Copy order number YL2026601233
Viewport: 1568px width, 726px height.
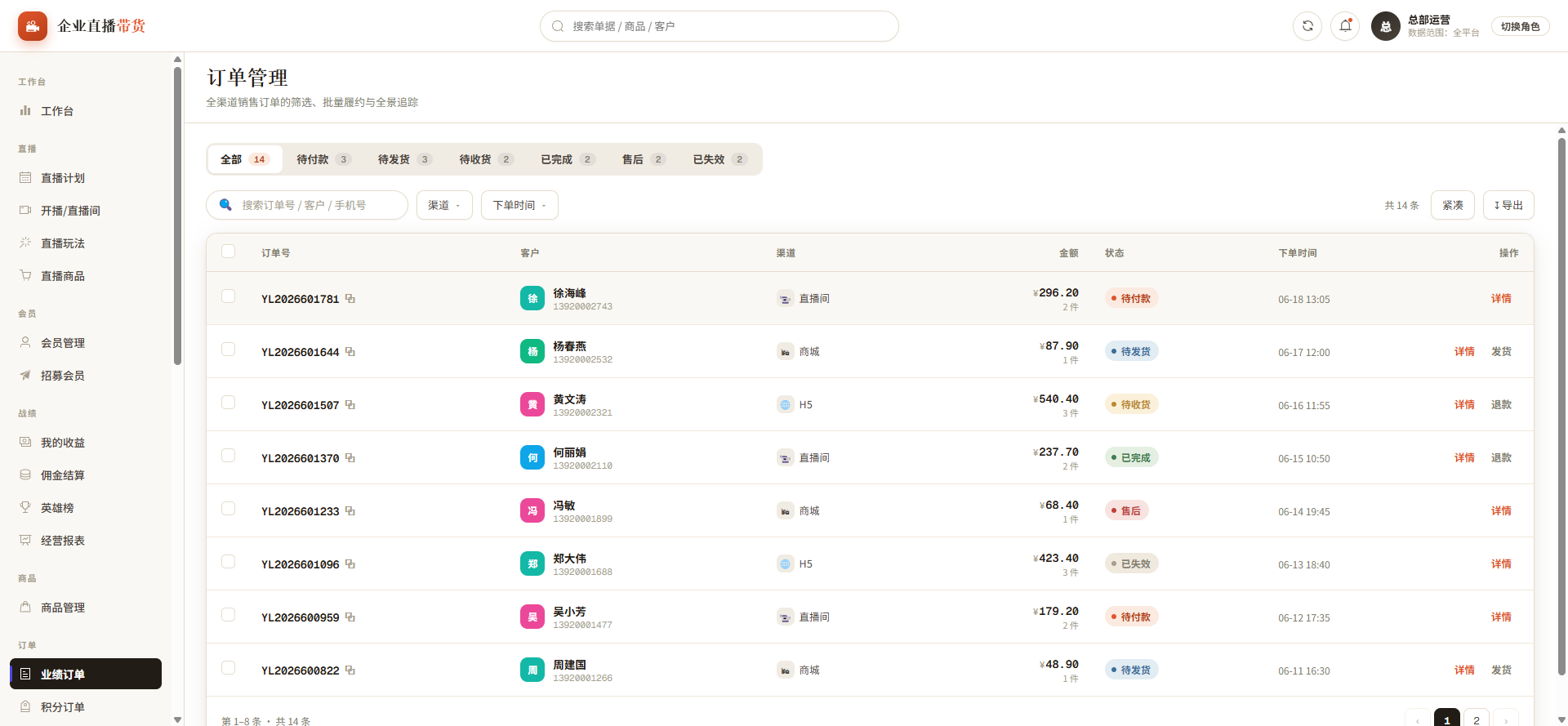point(350,511)
